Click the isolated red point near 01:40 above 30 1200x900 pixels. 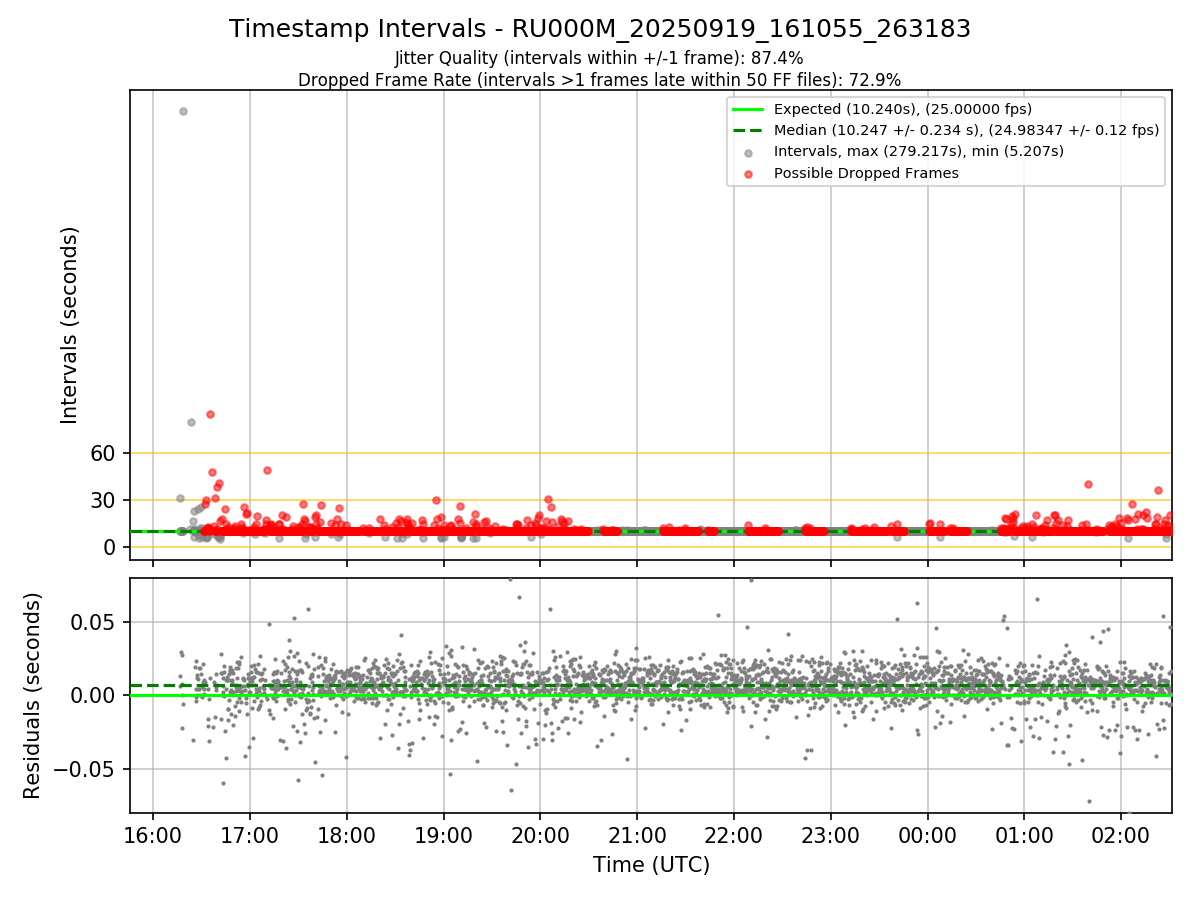coord(1088,484)
